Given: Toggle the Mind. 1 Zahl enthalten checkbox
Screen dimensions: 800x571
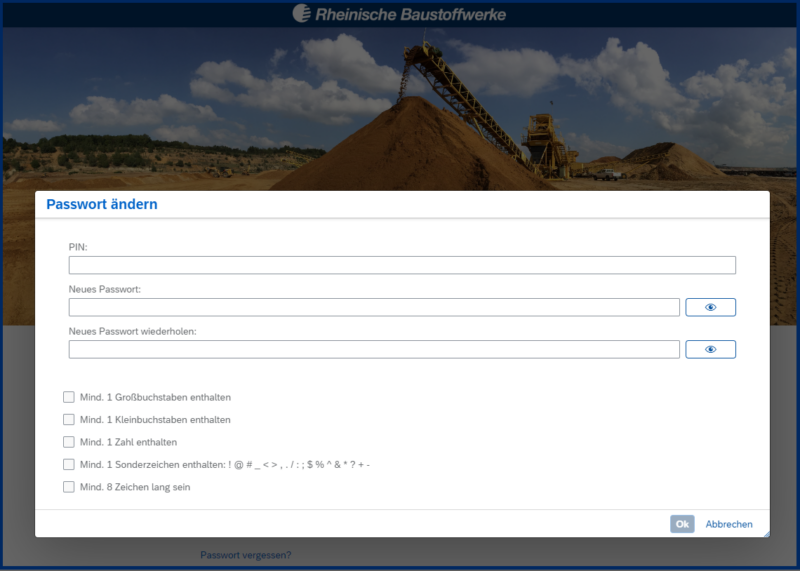Looking at the screenshot, I should click(69, 442).
